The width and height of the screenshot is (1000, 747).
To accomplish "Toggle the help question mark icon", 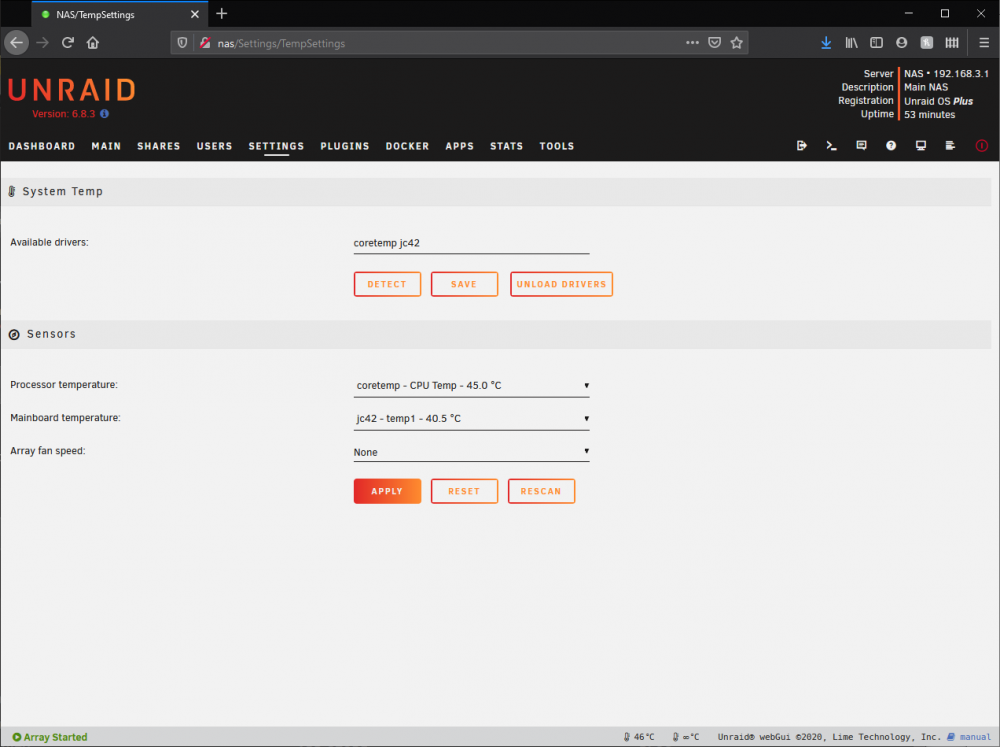I will 891,145.
